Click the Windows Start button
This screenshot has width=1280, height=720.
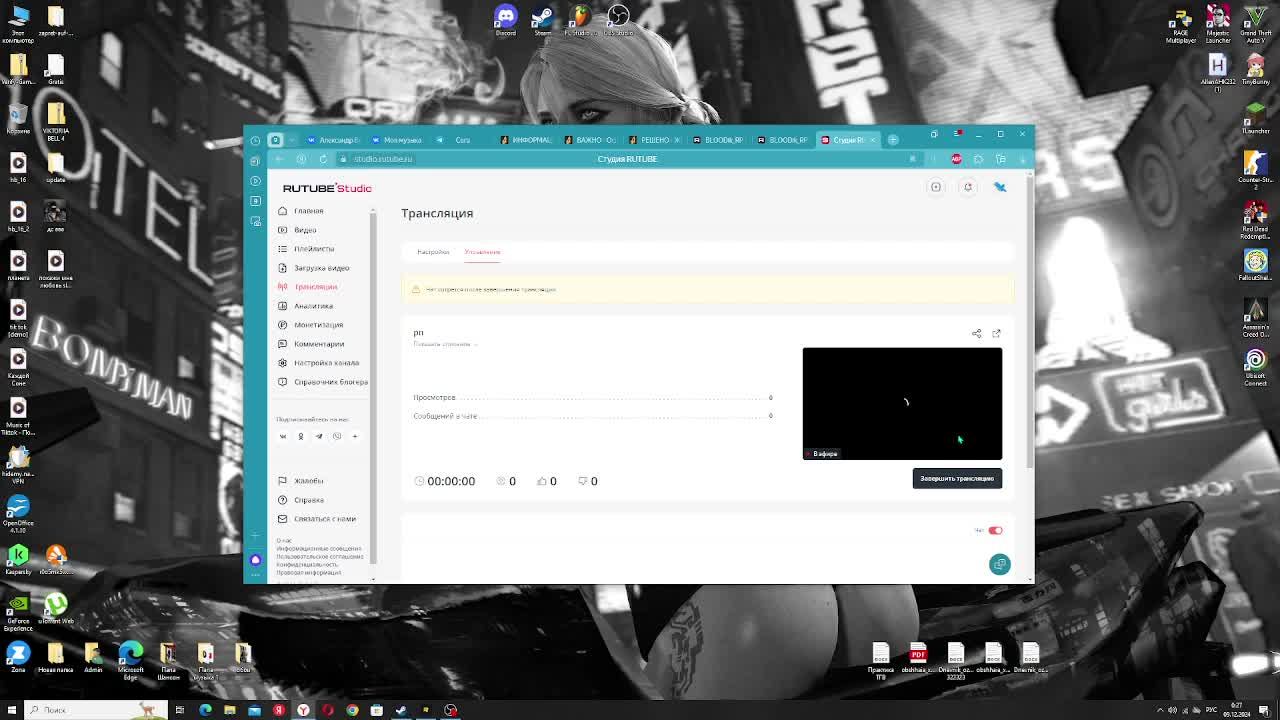pyautogui.click(x=13, y=710)
